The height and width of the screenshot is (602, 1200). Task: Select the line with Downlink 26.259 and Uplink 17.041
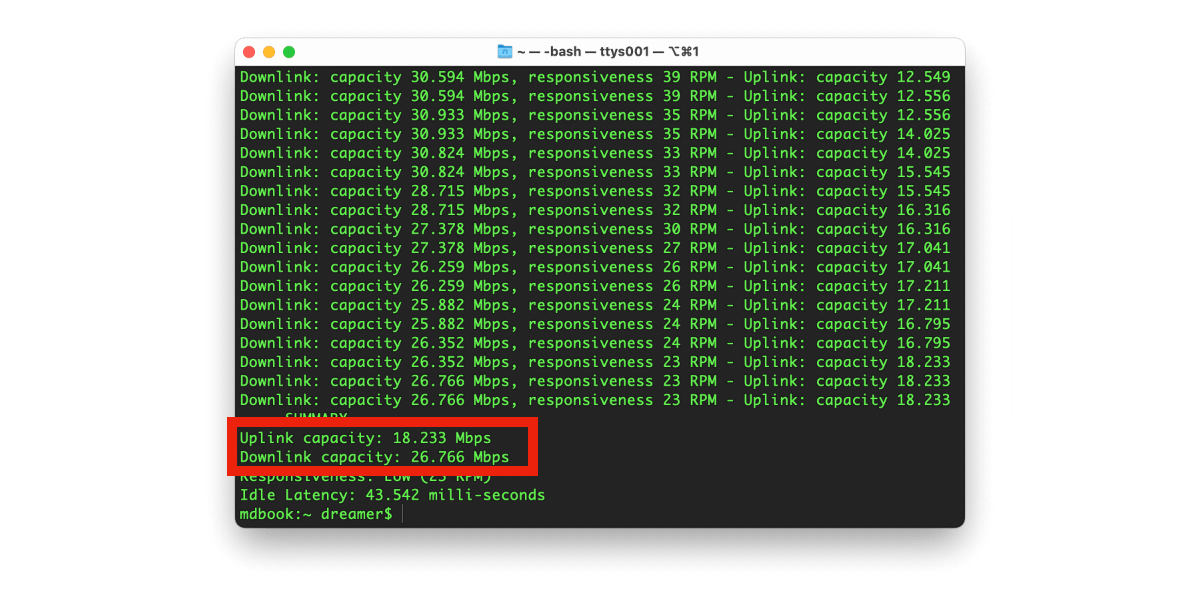coord(595,267)
